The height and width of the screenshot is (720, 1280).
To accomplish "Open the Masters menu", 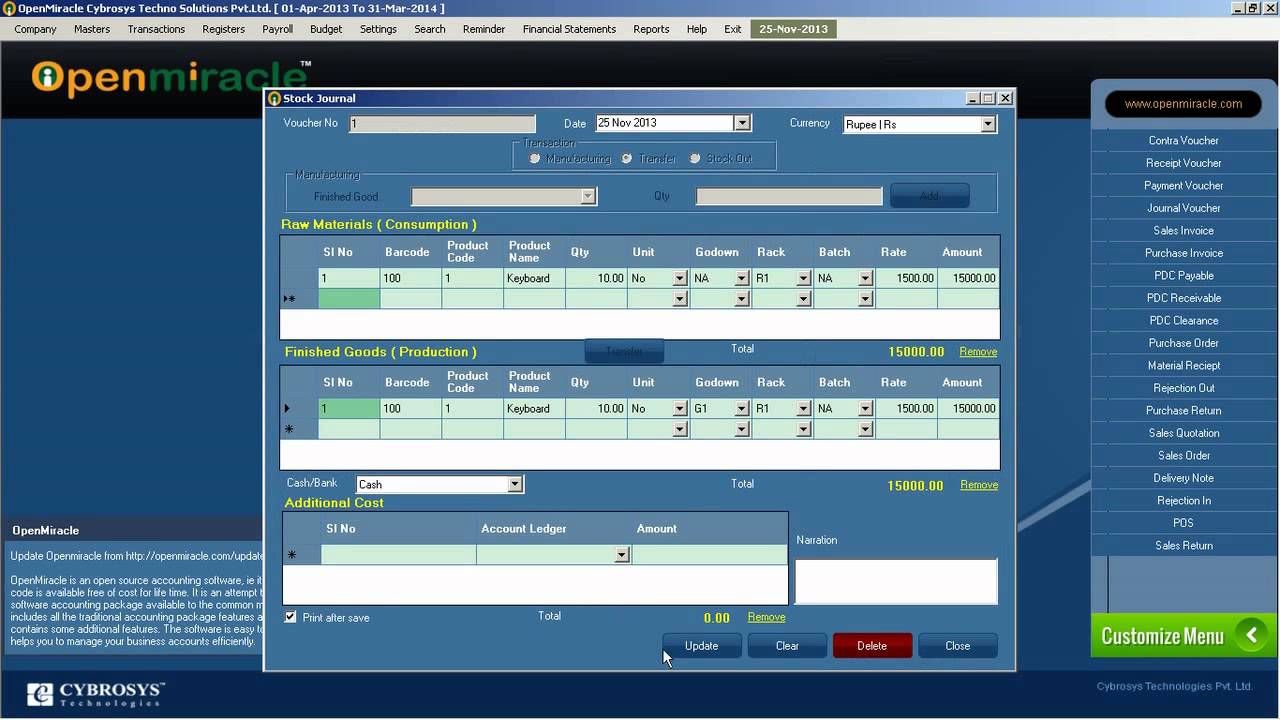I will pyautogui.click(x=92, y=29).
